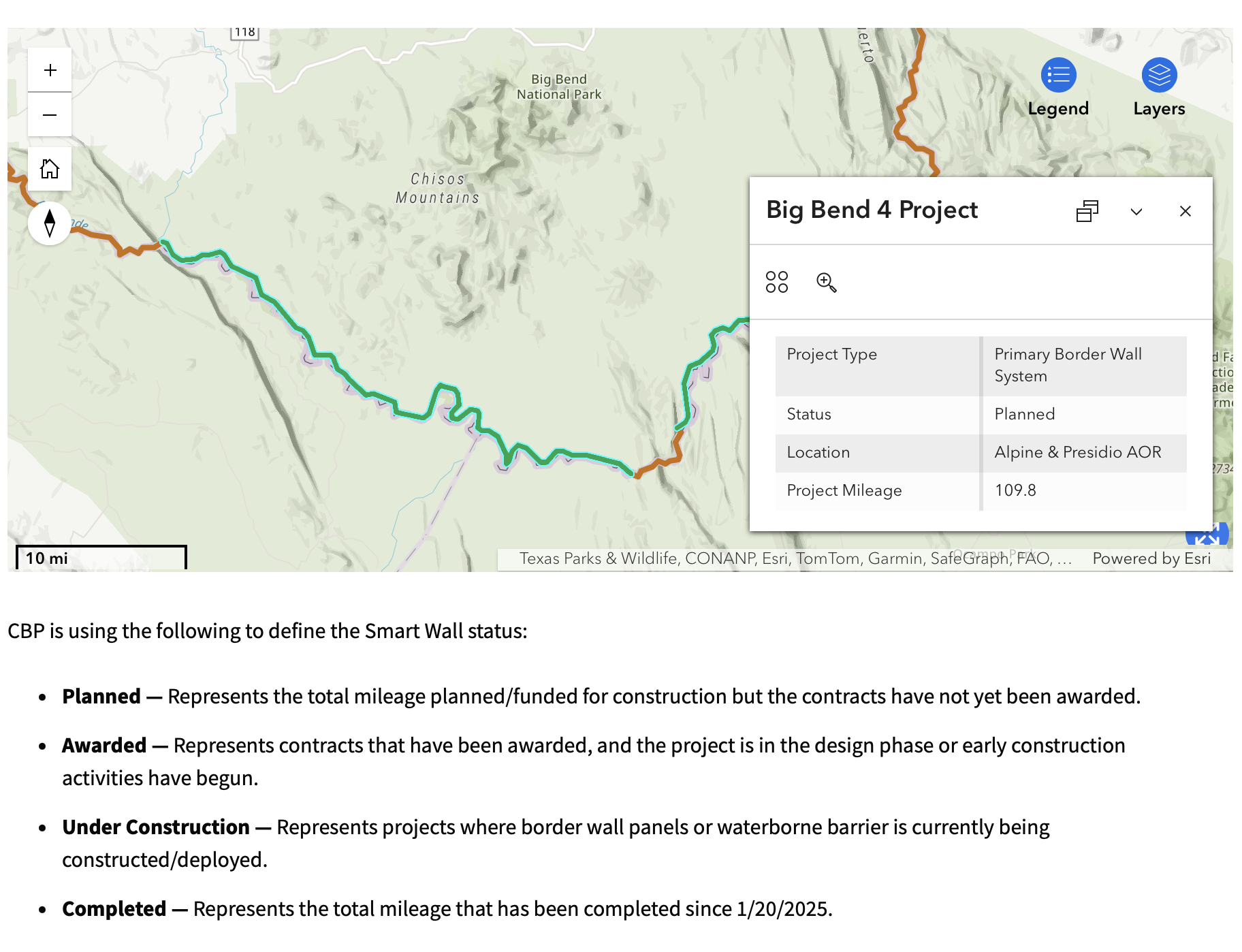The image size is (1242, 952).
Task: Close the Big Bend 4 Project popup
Action: pos(1185,211)
